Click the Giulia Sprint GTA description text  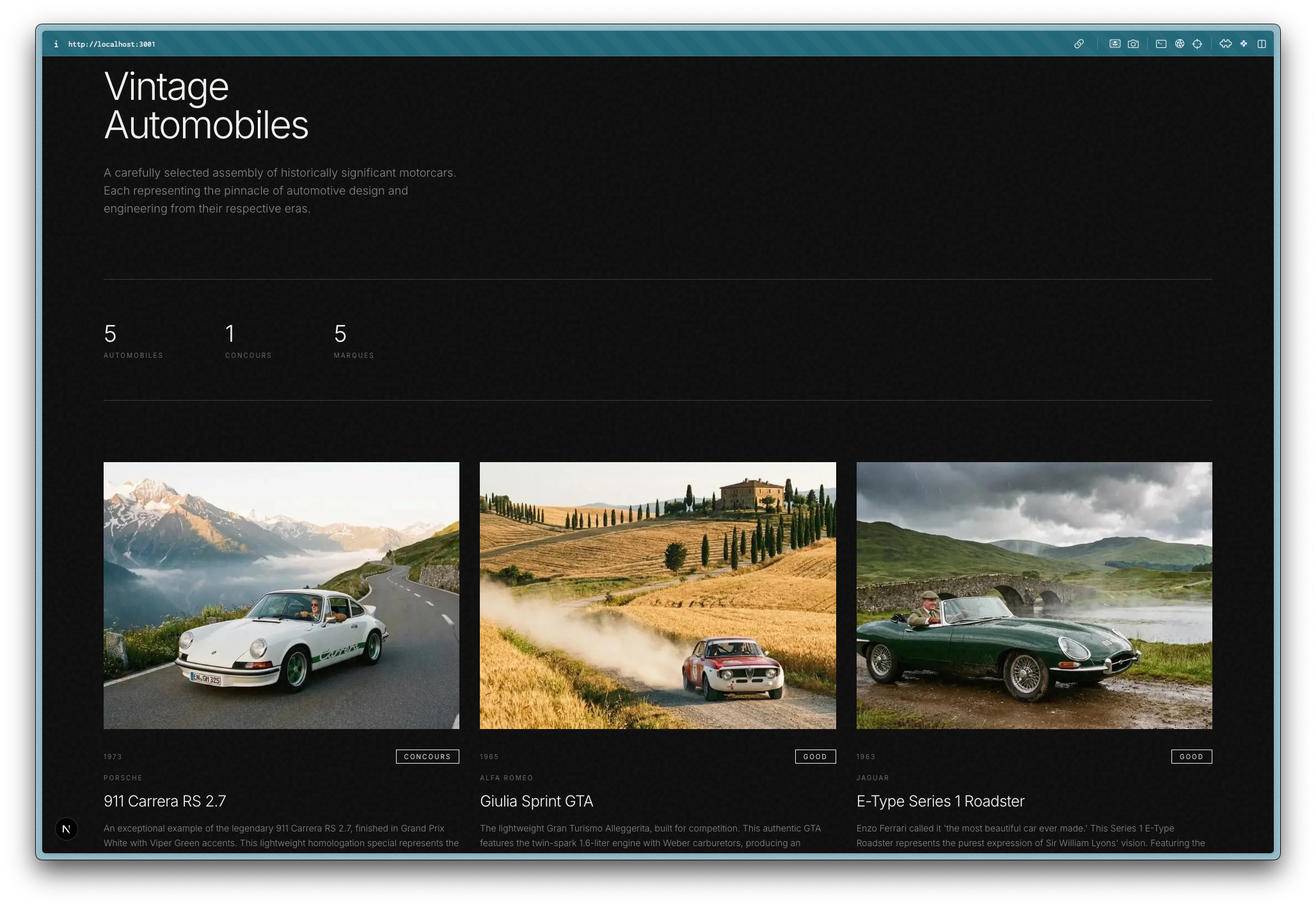(x=651, y=836)
